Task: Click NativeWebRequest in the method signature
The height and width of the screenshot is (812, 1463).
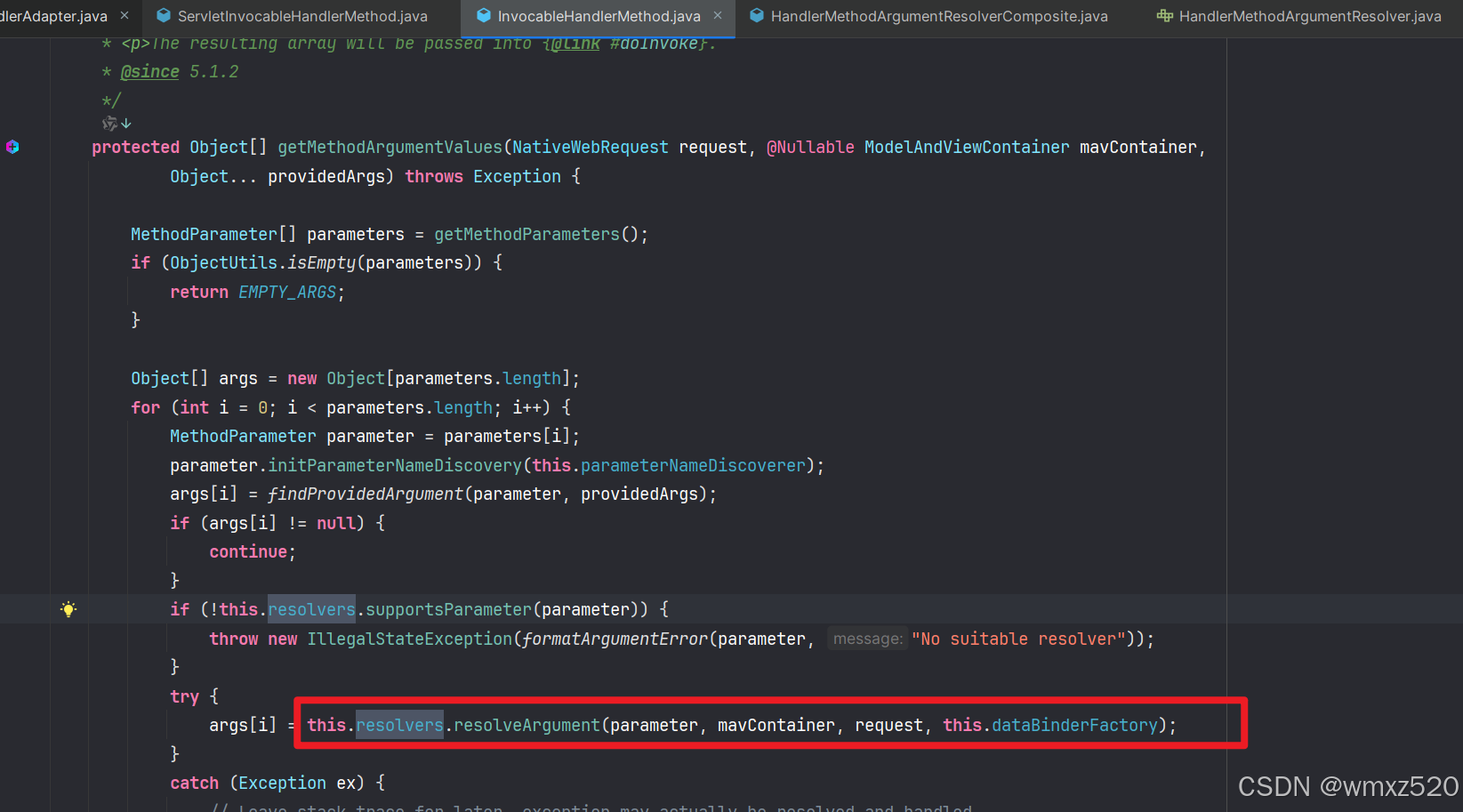Action: 591,147
